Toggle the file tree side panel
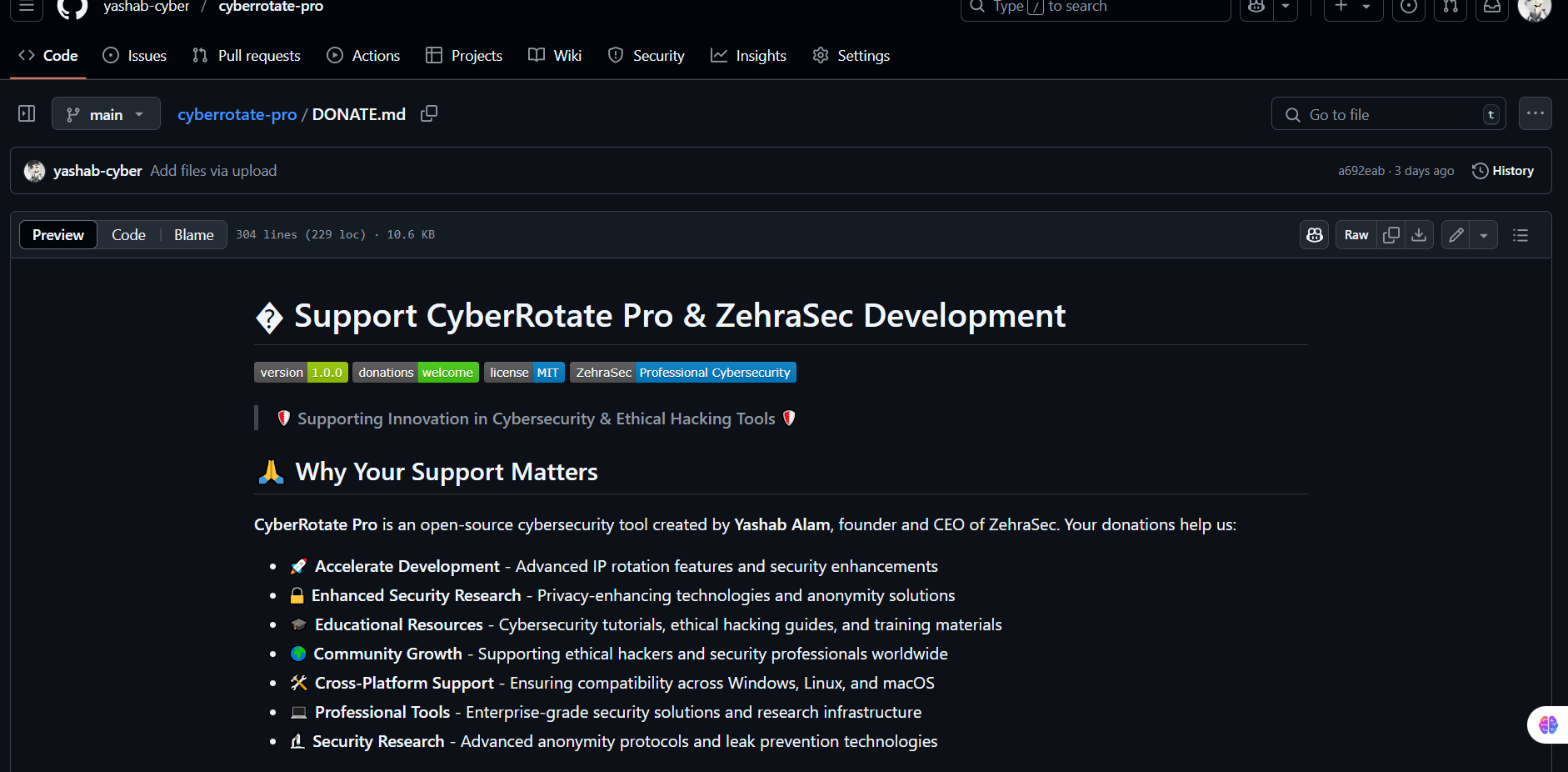1568x772 pixels. click(x=27, y=113)
